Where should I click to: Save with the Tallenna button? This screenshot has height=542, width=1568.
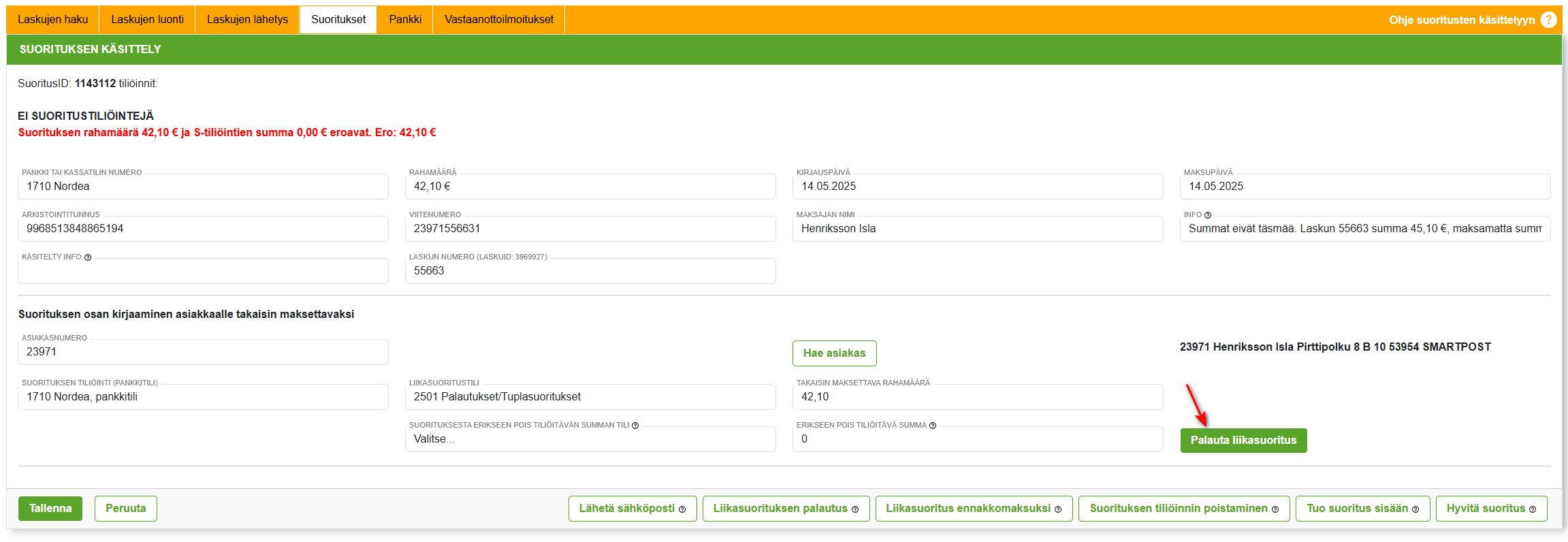coord(50,509)
